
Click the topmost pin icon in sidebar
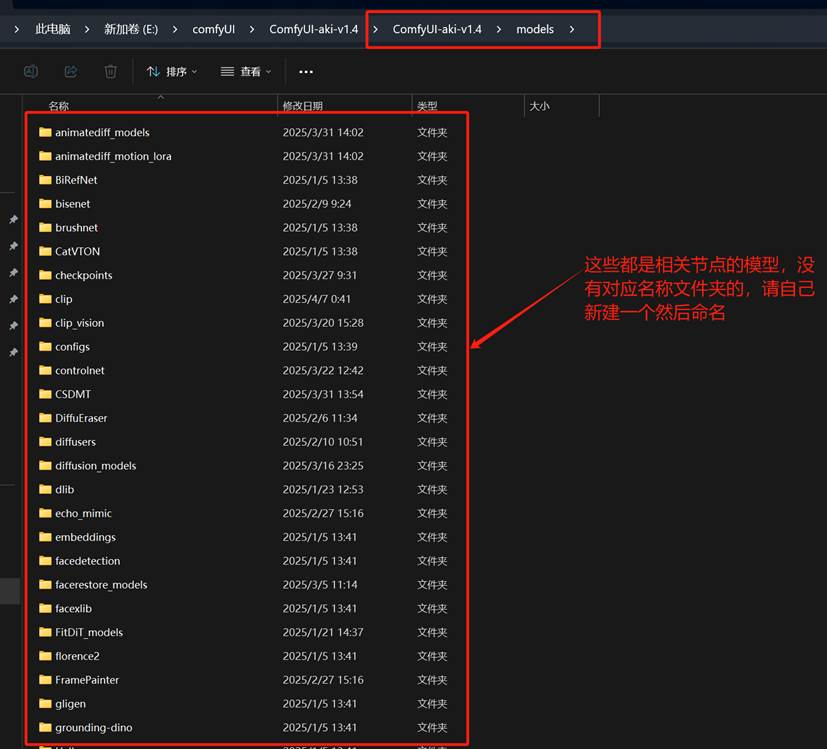[x=13, y=220]
